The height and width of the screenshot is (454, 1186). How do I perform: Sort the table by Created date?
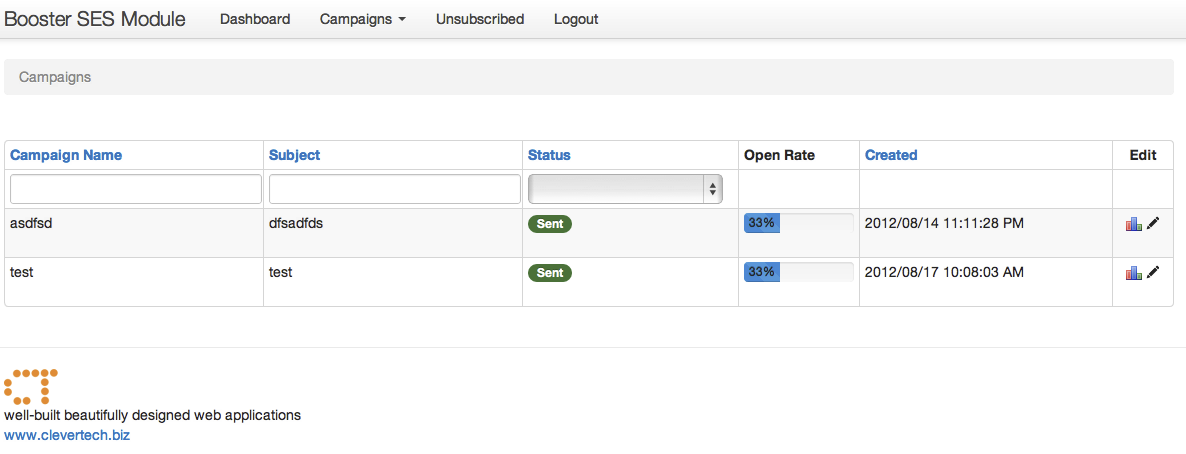tap(891, 155)
